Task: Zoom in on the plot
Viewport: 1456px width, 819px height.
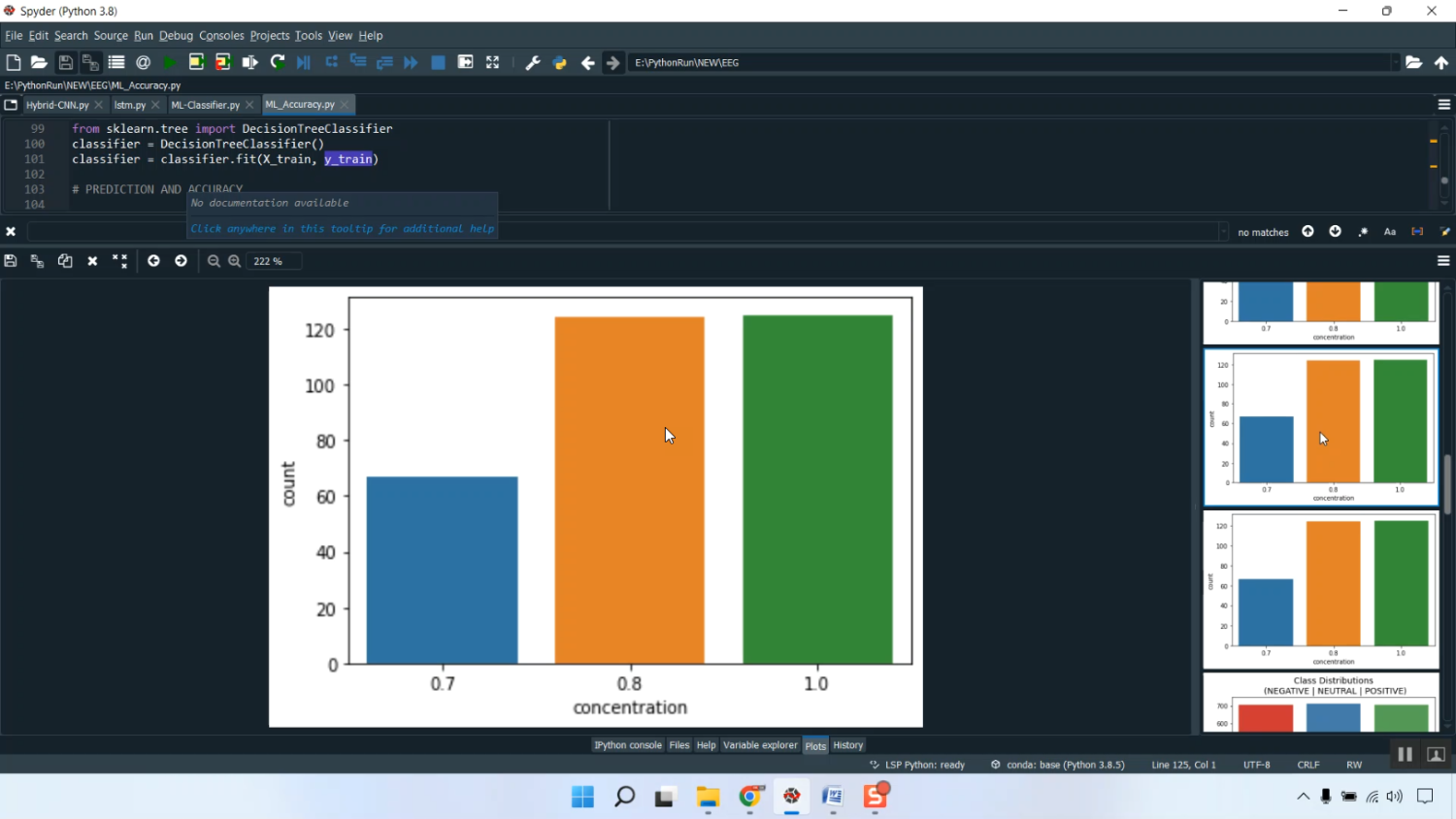Action: click(234, 261)
